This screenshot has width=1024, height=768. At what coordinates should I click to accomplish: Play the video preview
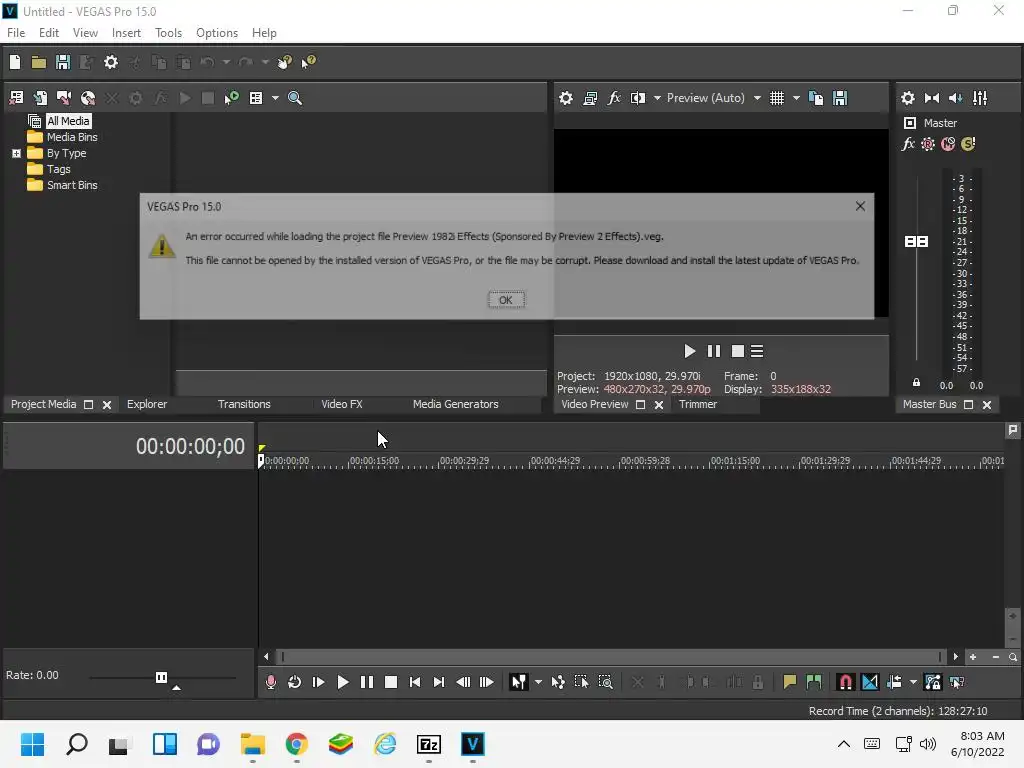tap(689, 351)
